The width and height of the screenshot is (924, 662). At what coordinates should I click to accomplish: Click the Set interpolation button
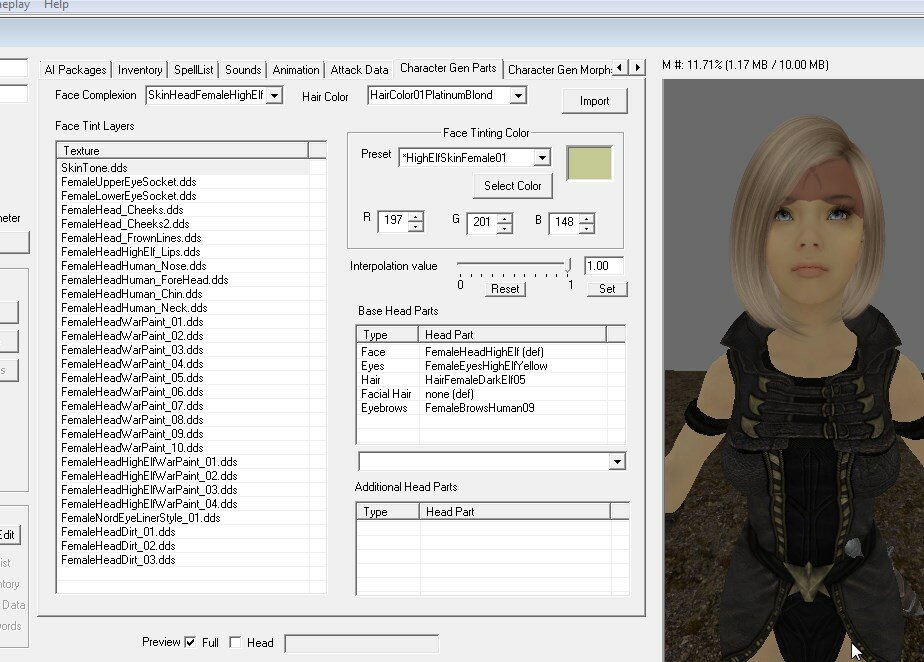[607, 289]
